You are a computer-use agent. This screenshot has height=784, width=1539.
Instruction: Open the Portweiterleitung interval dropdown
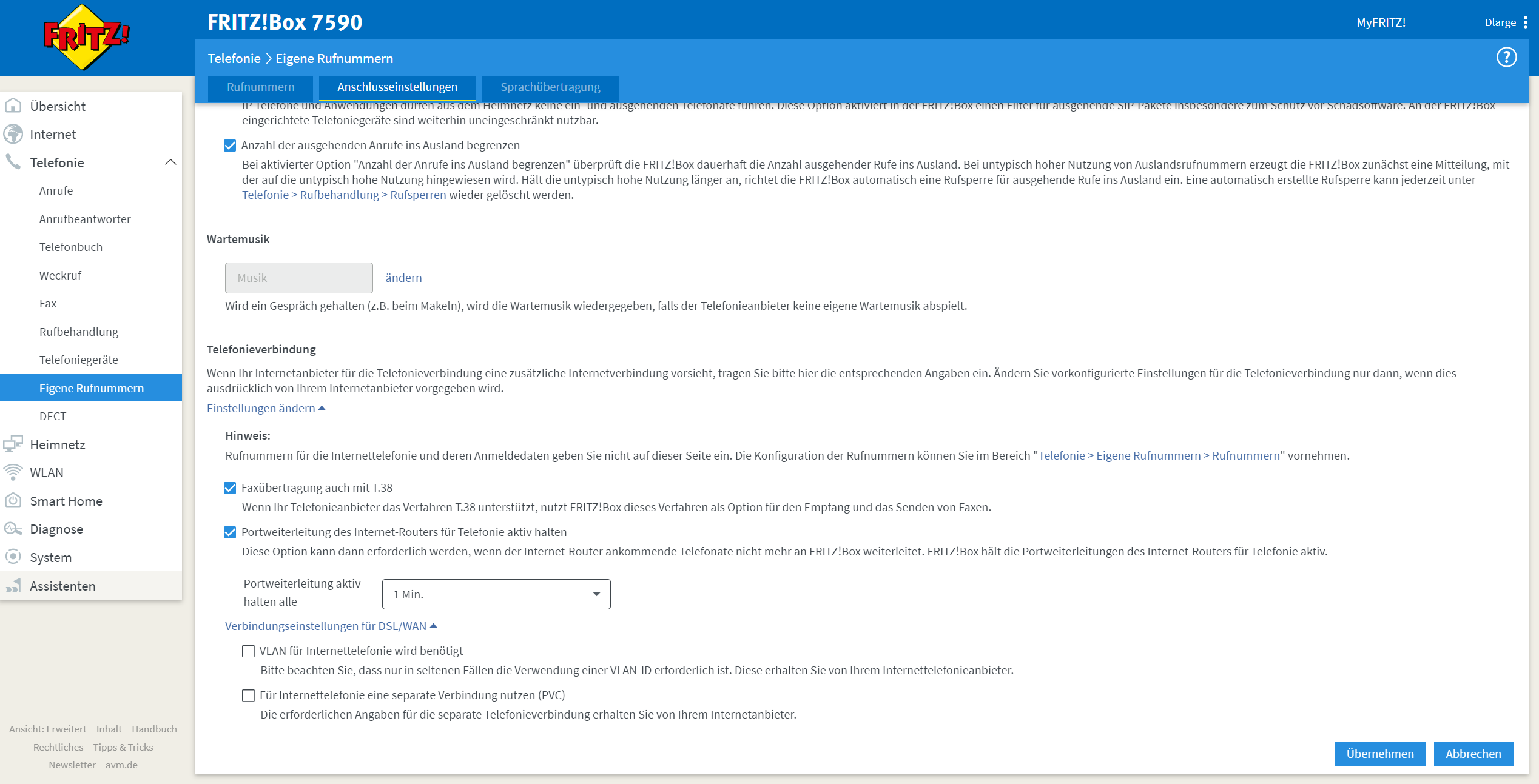[496, 594]
